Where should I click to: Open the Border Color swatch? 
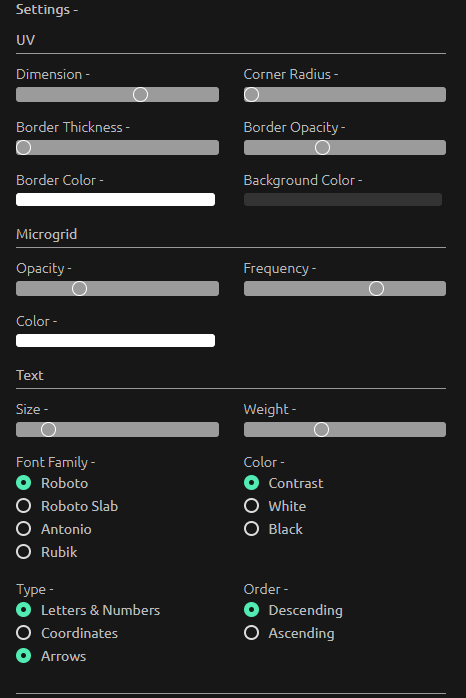[115, 199]
